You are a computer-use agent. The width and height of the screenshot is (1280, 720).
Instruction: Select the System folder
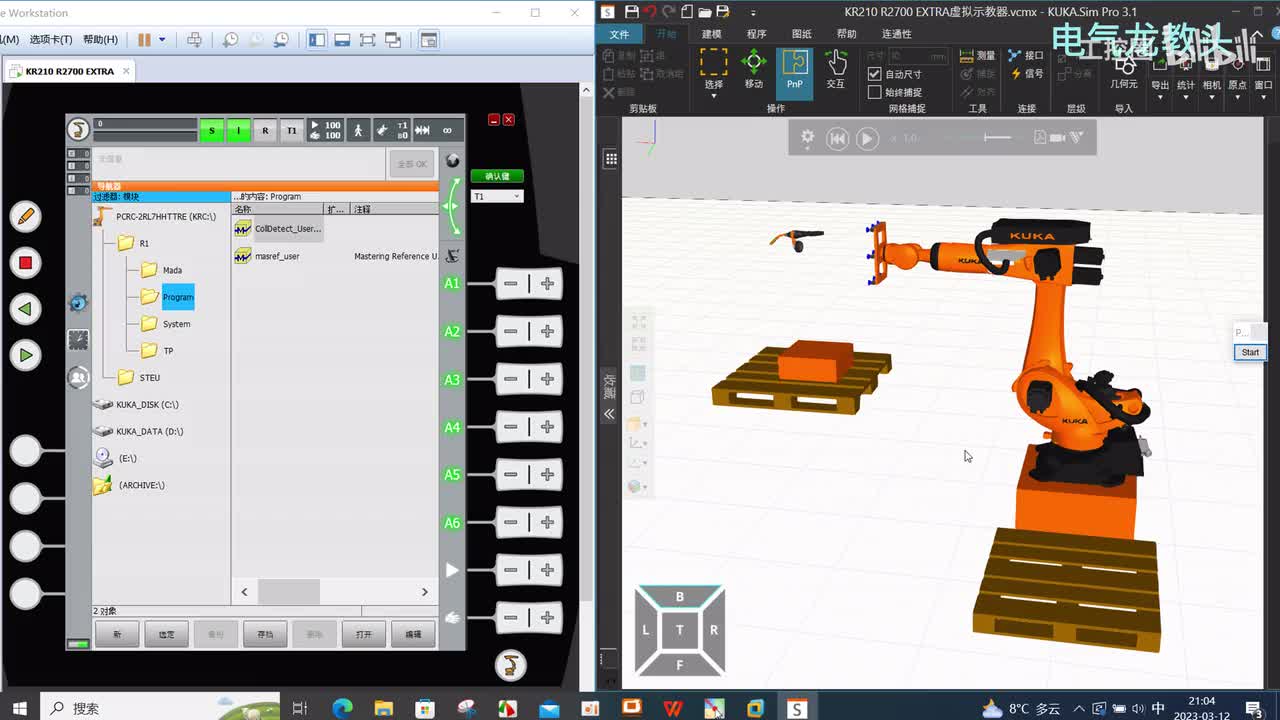(166, 324)
